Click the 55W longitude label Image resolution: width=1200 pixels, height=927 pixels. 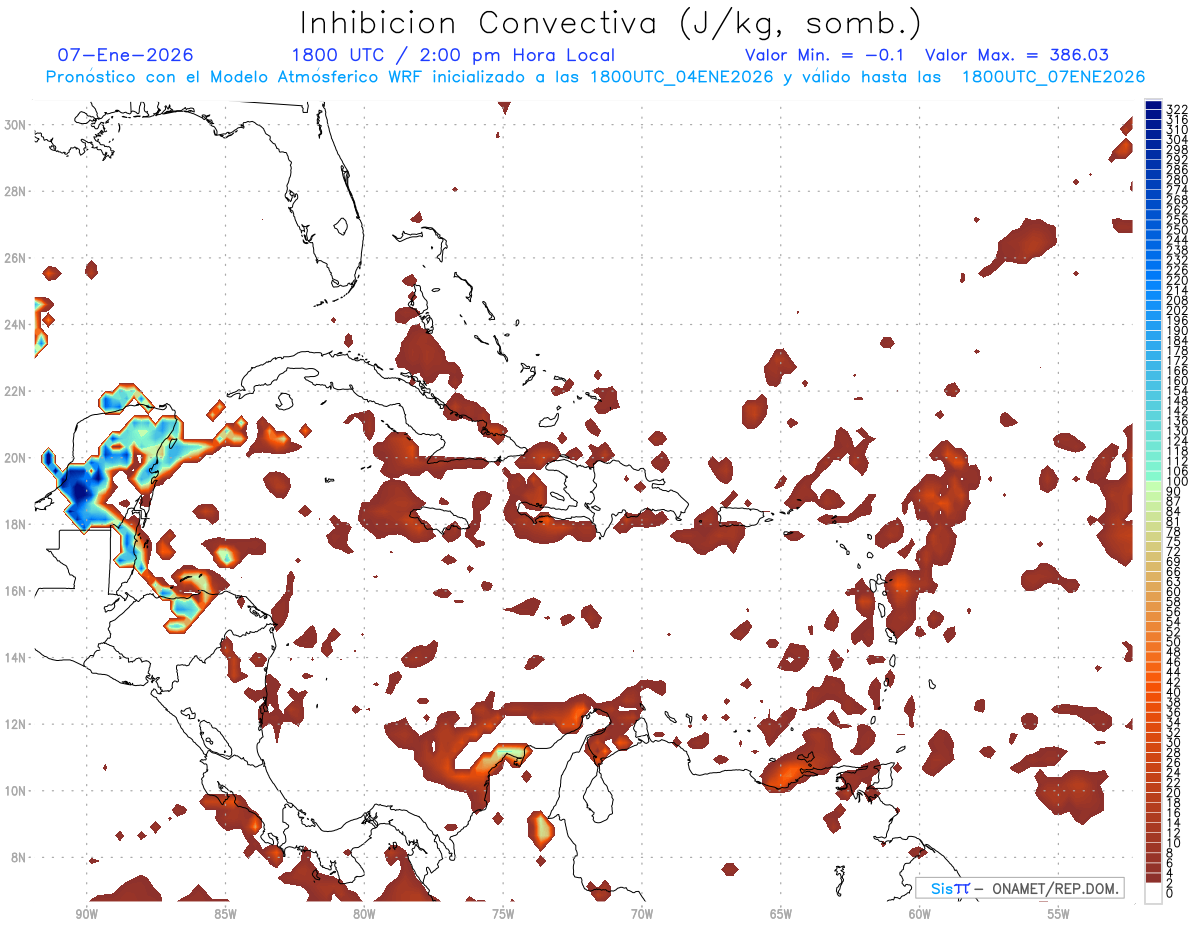(1059, 914)
